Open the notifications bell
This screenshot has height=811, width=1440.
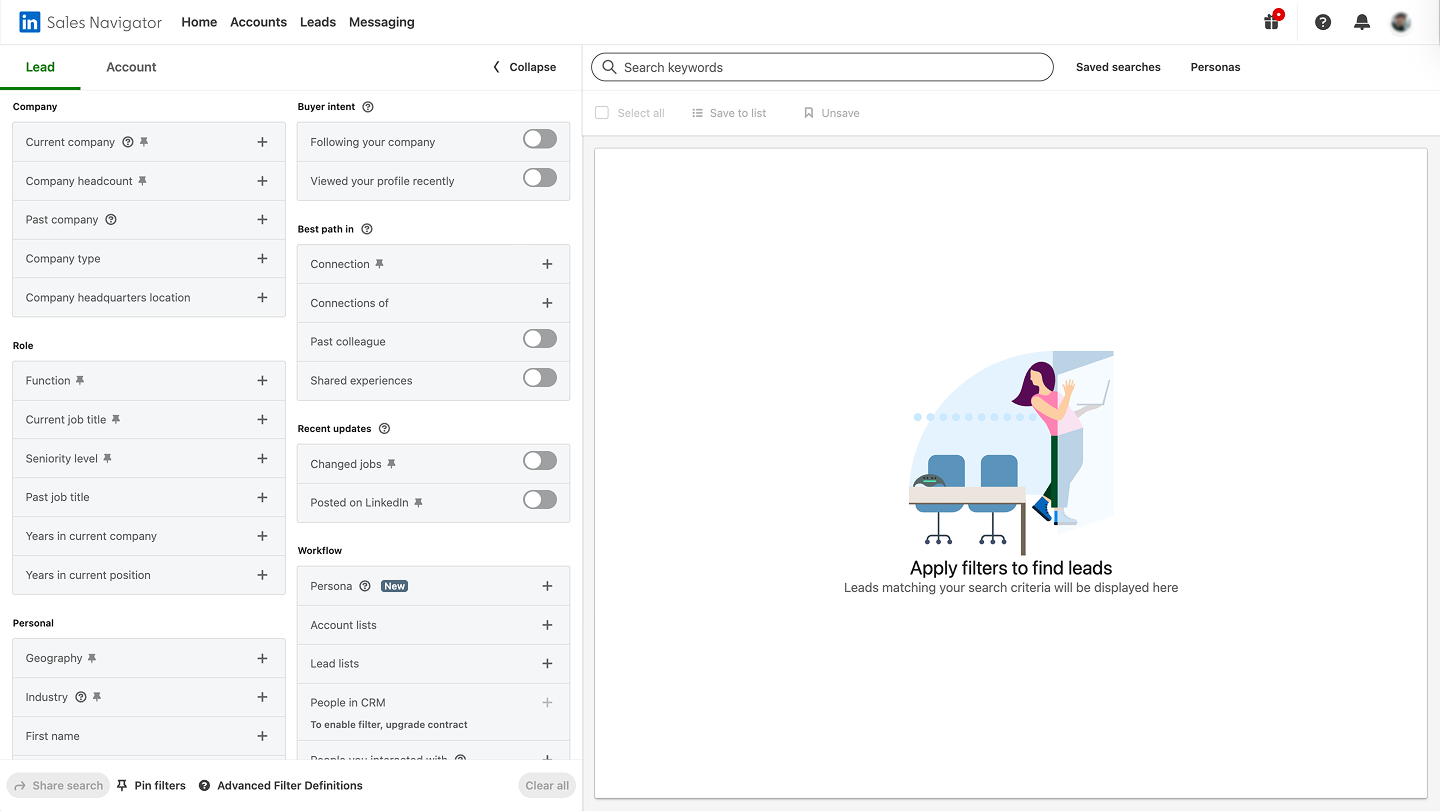tap(1361, 21)
